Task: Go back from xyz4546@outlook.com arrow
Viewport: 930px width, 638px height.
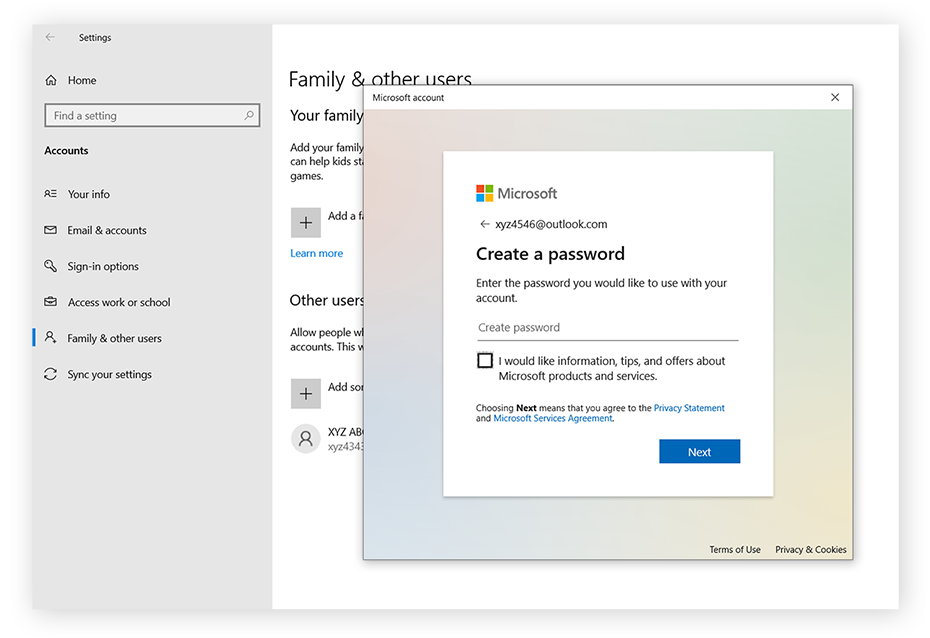Action: pos(485,224)
